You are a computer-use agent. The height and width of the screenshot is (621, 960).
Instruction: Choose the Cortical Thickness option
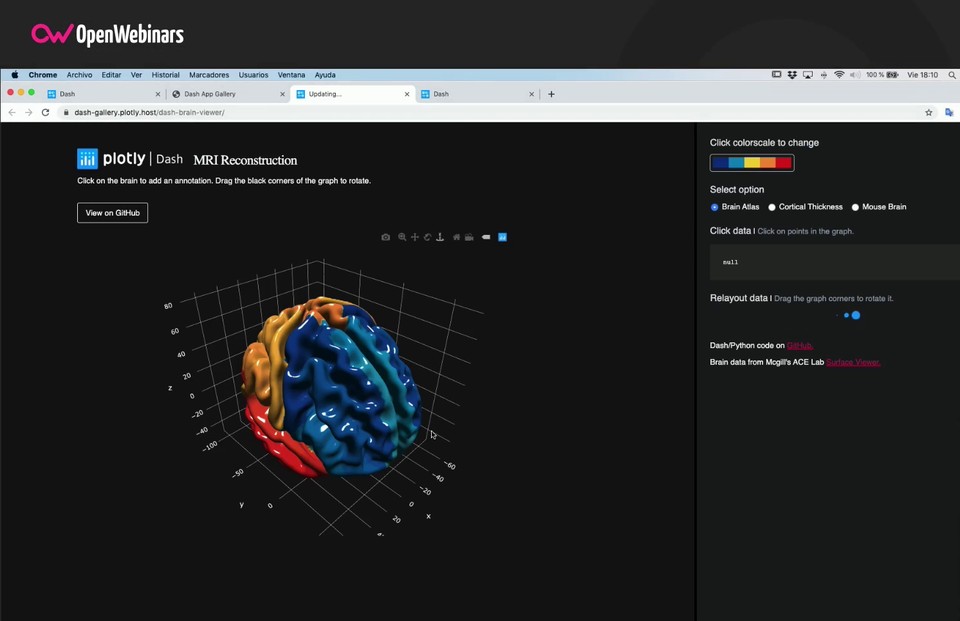click(772, 207)
